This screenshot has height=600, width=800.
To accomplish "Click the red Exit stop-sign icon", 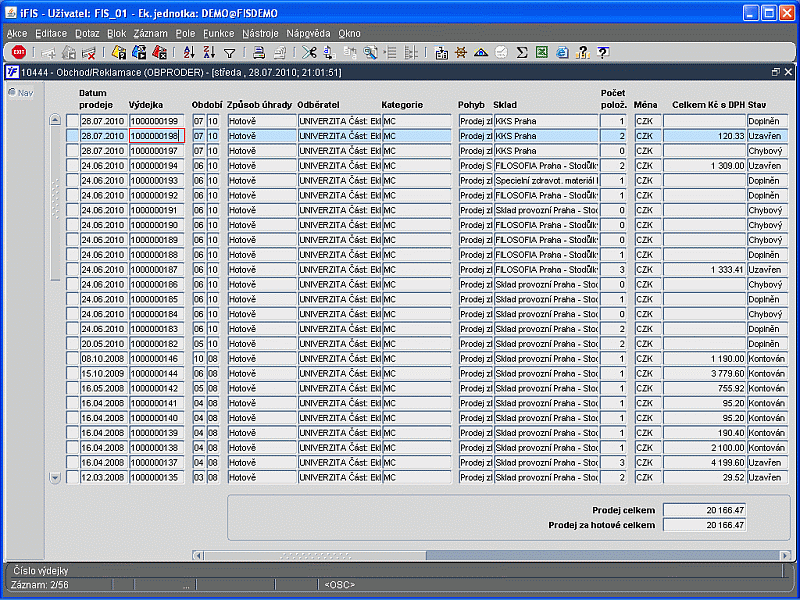I will pyautogui.click(x=19, y=52).
